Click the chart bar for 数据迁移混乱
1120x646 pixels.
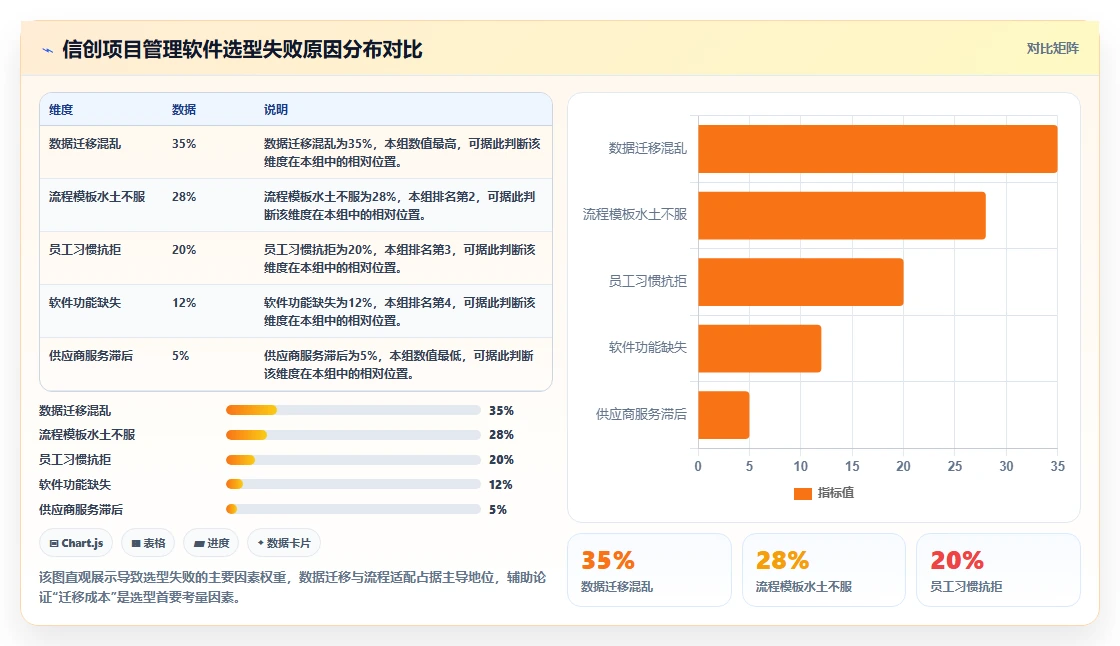tap(877, 149)
